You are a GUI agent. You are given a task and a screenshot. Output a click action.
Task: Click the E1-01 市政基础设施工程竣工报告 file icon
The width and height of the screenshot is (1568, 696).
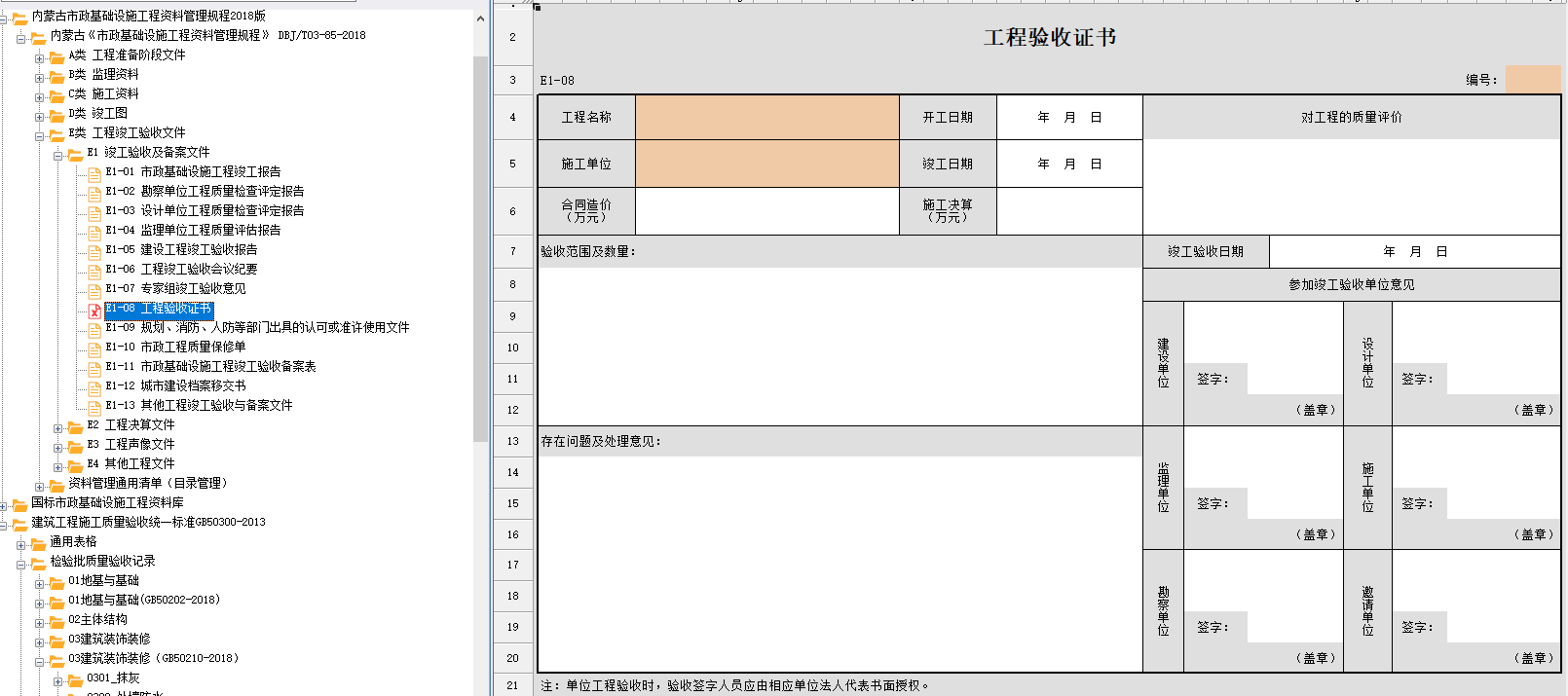(94, 174)
